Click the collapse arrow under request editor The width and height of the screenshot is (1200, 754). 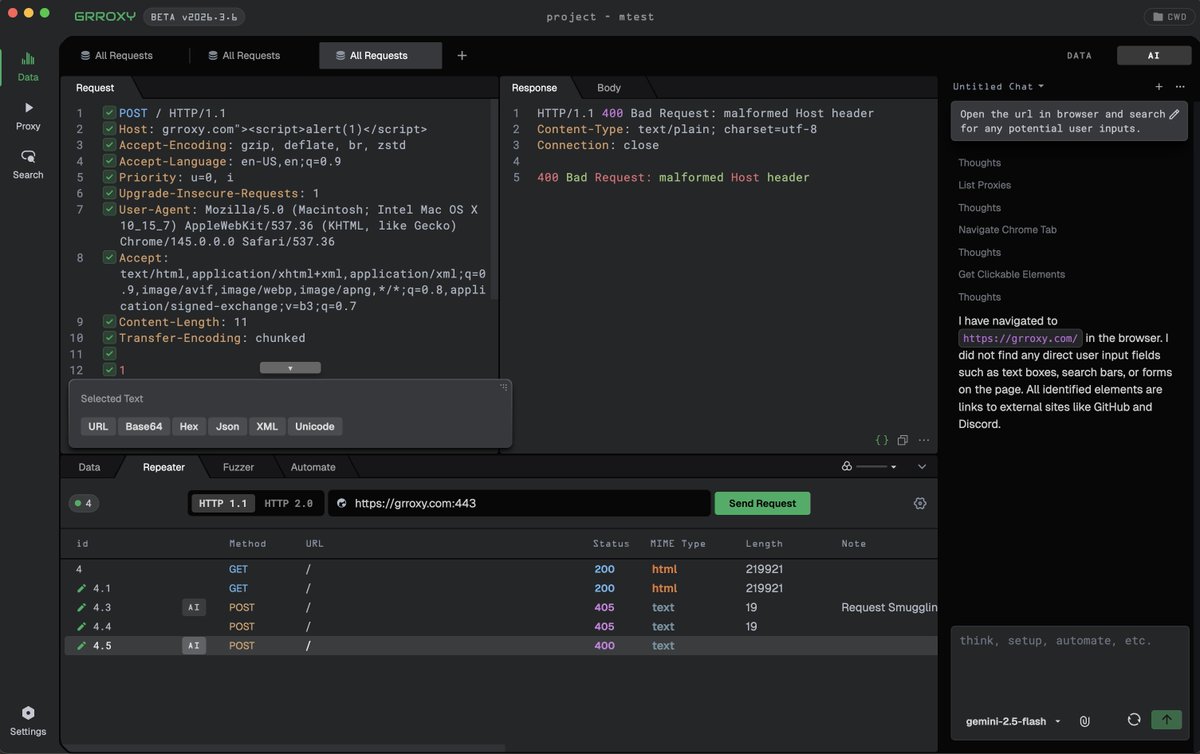pyautogui.click(x=290, y=368)
